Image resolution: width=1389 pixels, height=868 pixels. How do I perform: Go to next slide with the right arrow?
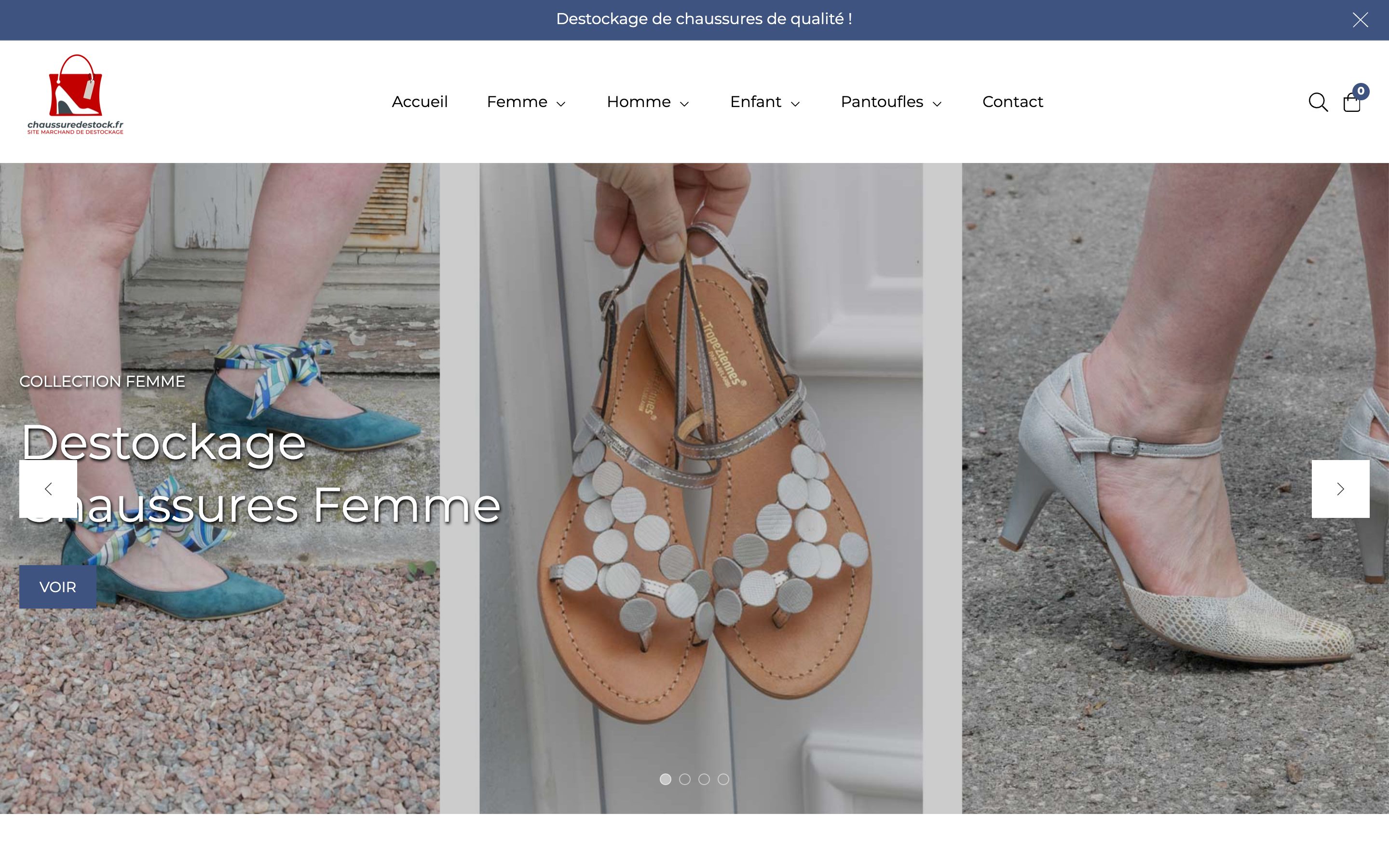click(1341, 488)
